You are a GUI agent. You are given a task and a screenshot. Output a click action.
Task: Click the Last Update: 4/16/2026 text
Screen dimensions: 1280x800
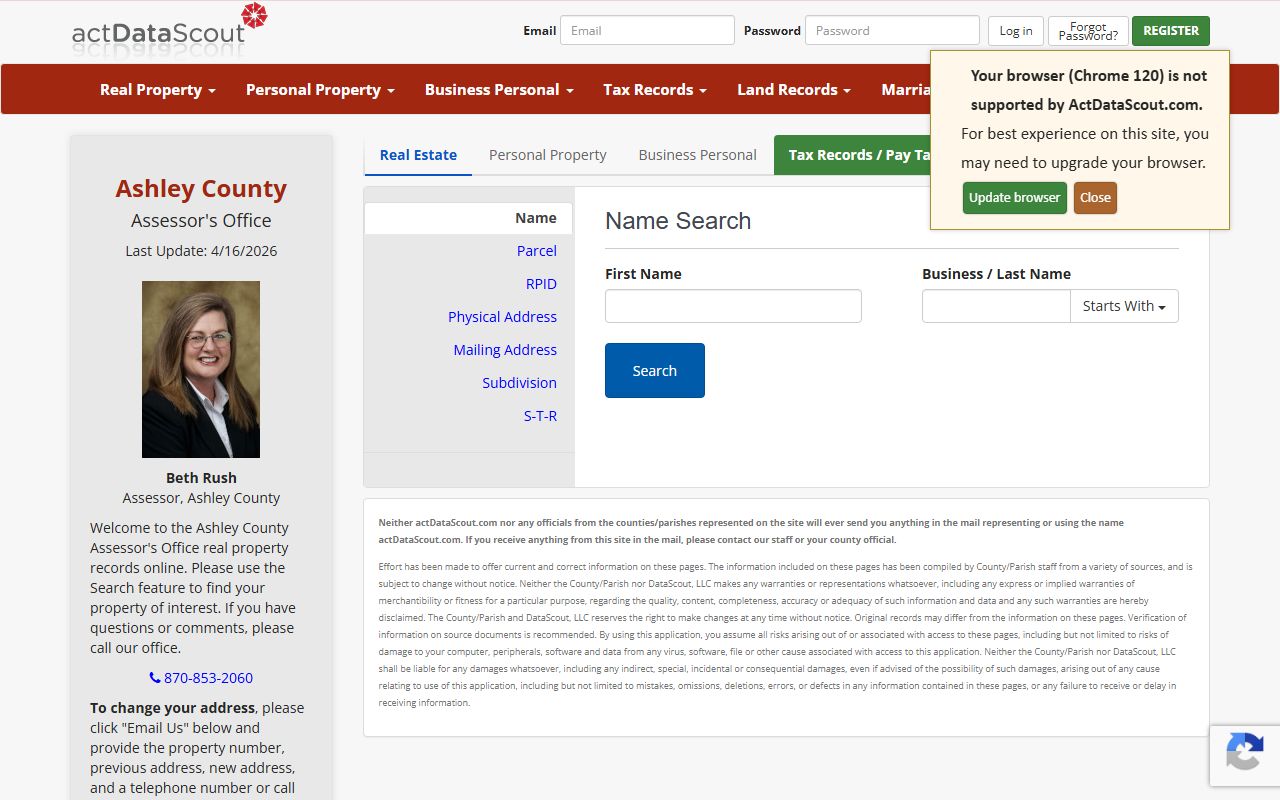(x=201, y=251)
